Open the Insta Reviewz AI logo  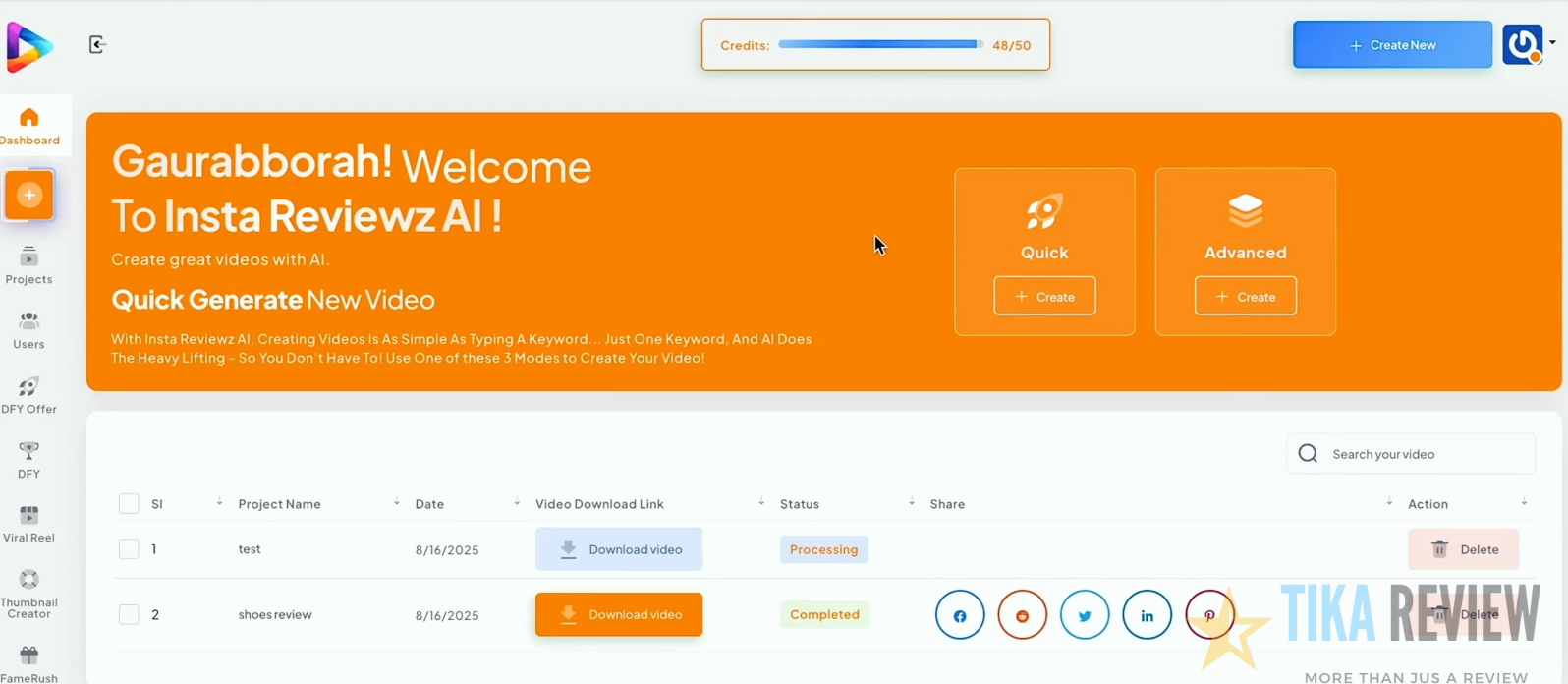(28, 46)
